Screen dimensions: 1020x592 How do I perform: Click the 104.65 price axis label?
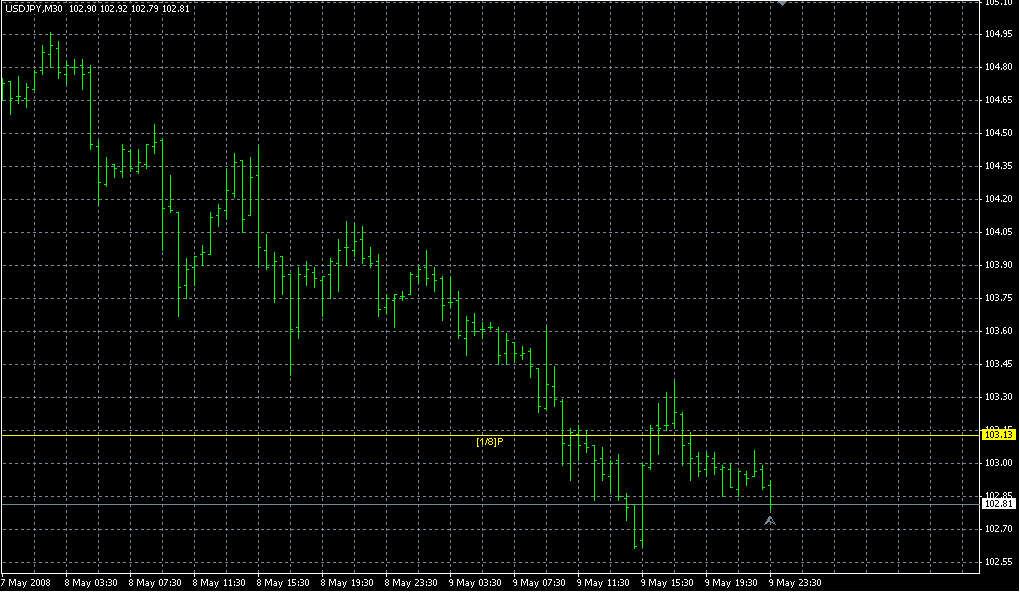click(x=999, y=100)
